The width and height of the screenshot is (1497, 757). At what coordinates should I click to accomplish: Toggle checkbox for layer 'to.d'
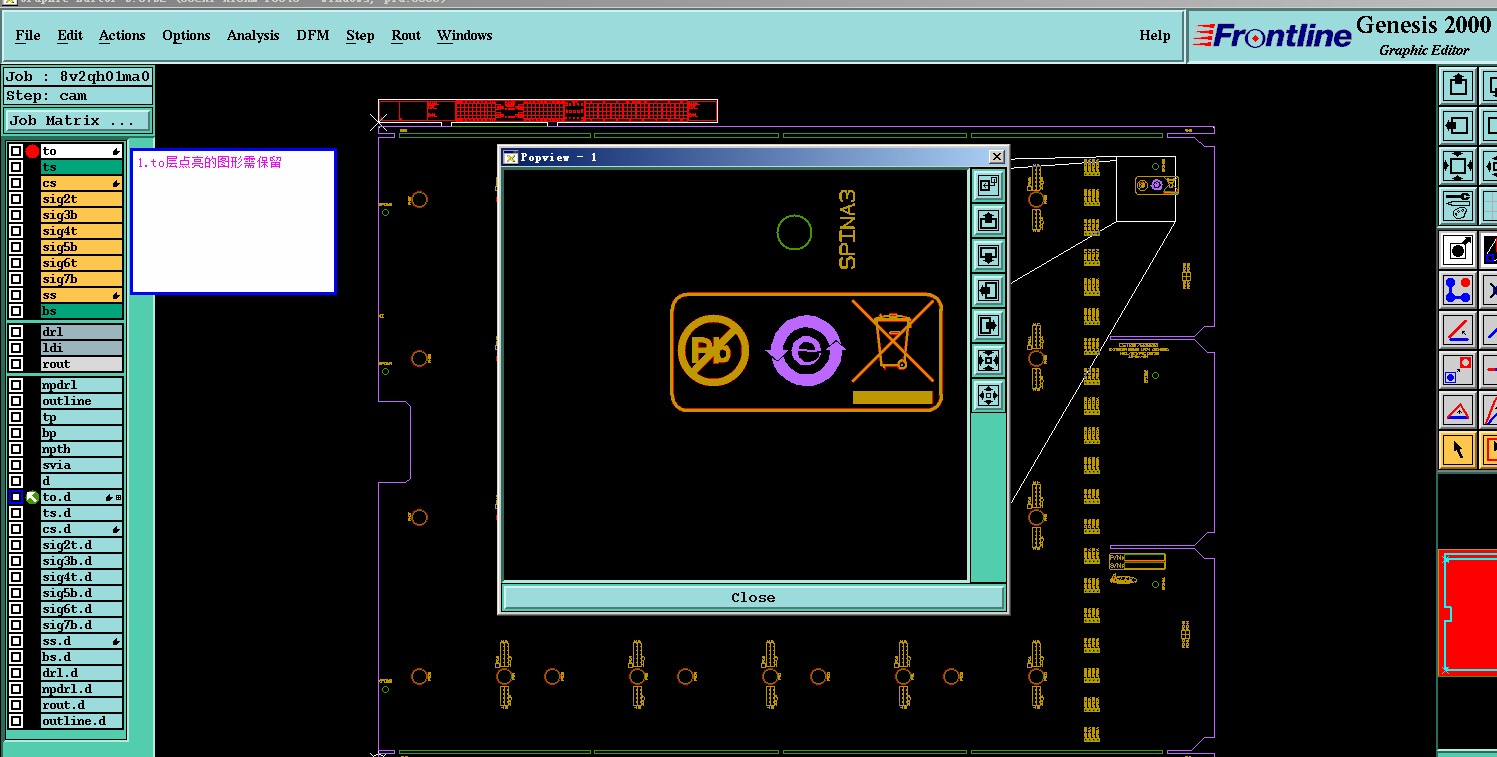click(16, 497)
